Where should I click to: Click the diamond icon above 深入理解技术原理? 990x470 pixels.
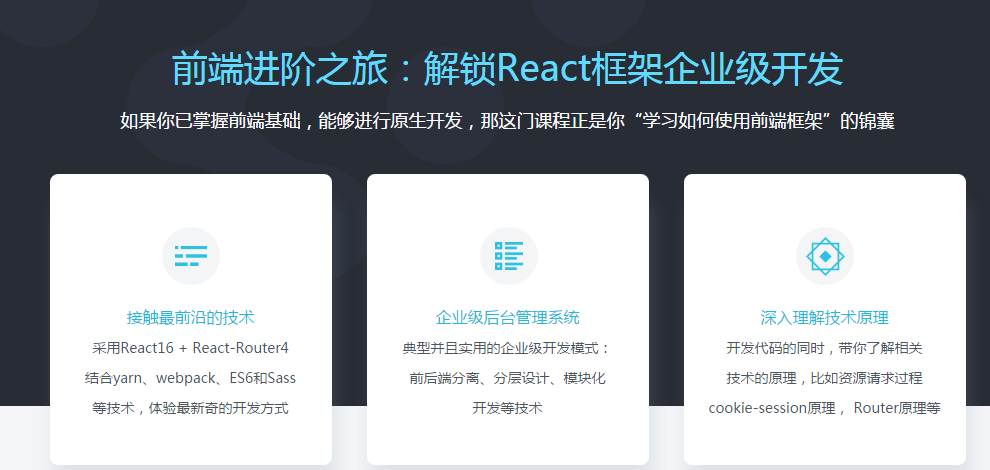coord(825,256)
